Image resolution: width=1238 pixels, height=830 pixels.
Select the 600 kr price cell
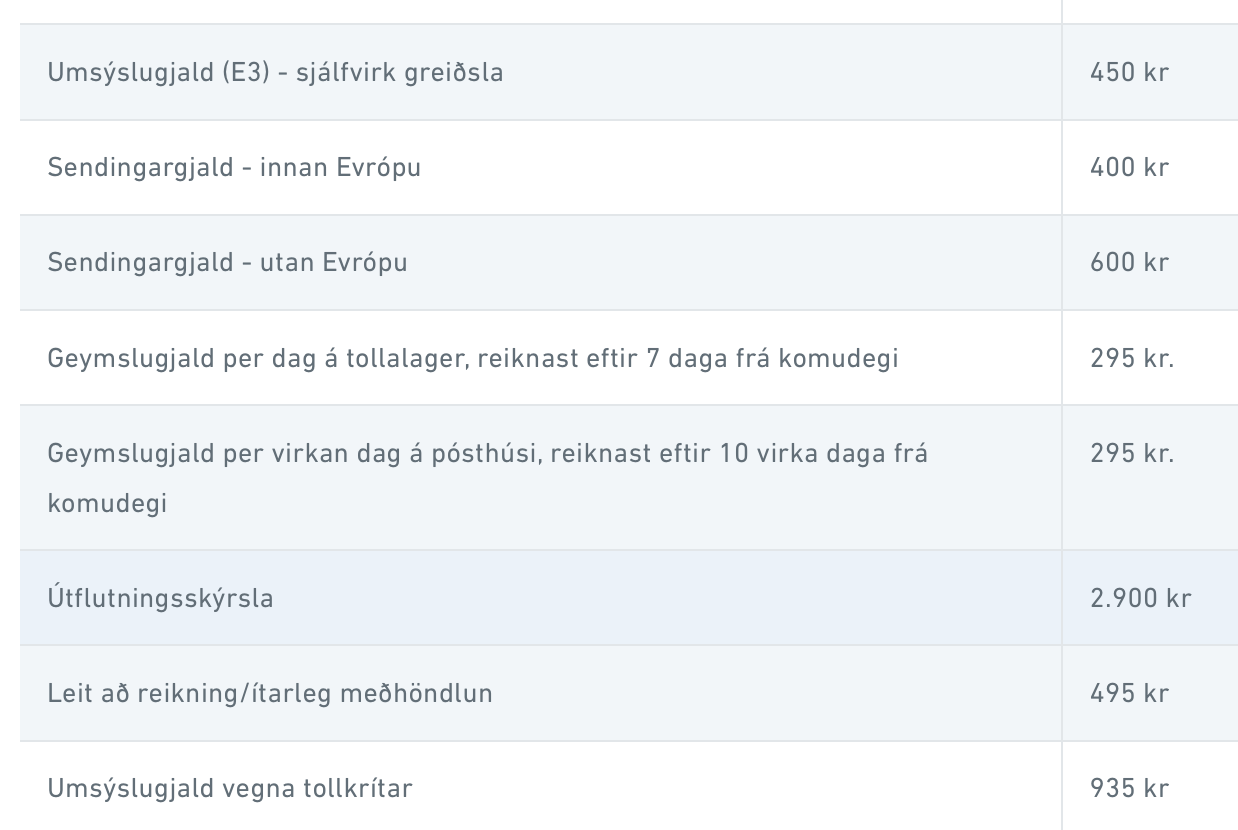click(1129, 262)
